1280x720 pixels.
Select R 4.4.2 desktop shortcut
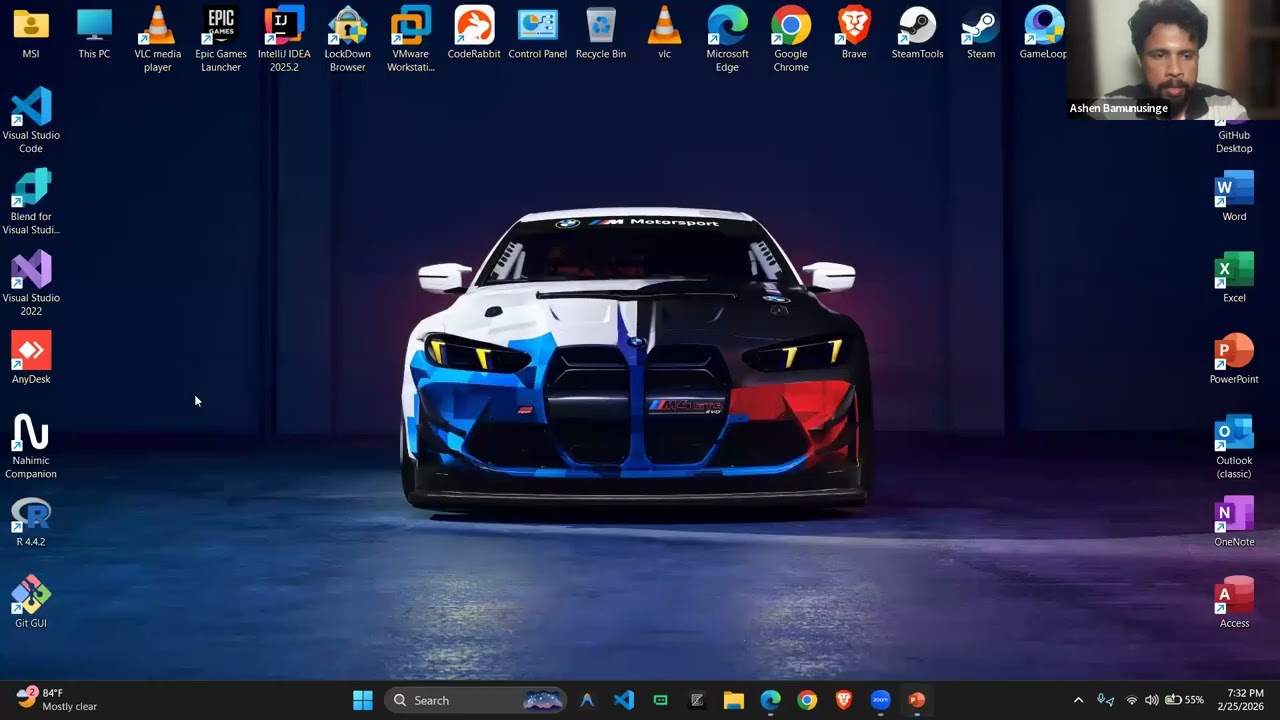tap(31, 522)
